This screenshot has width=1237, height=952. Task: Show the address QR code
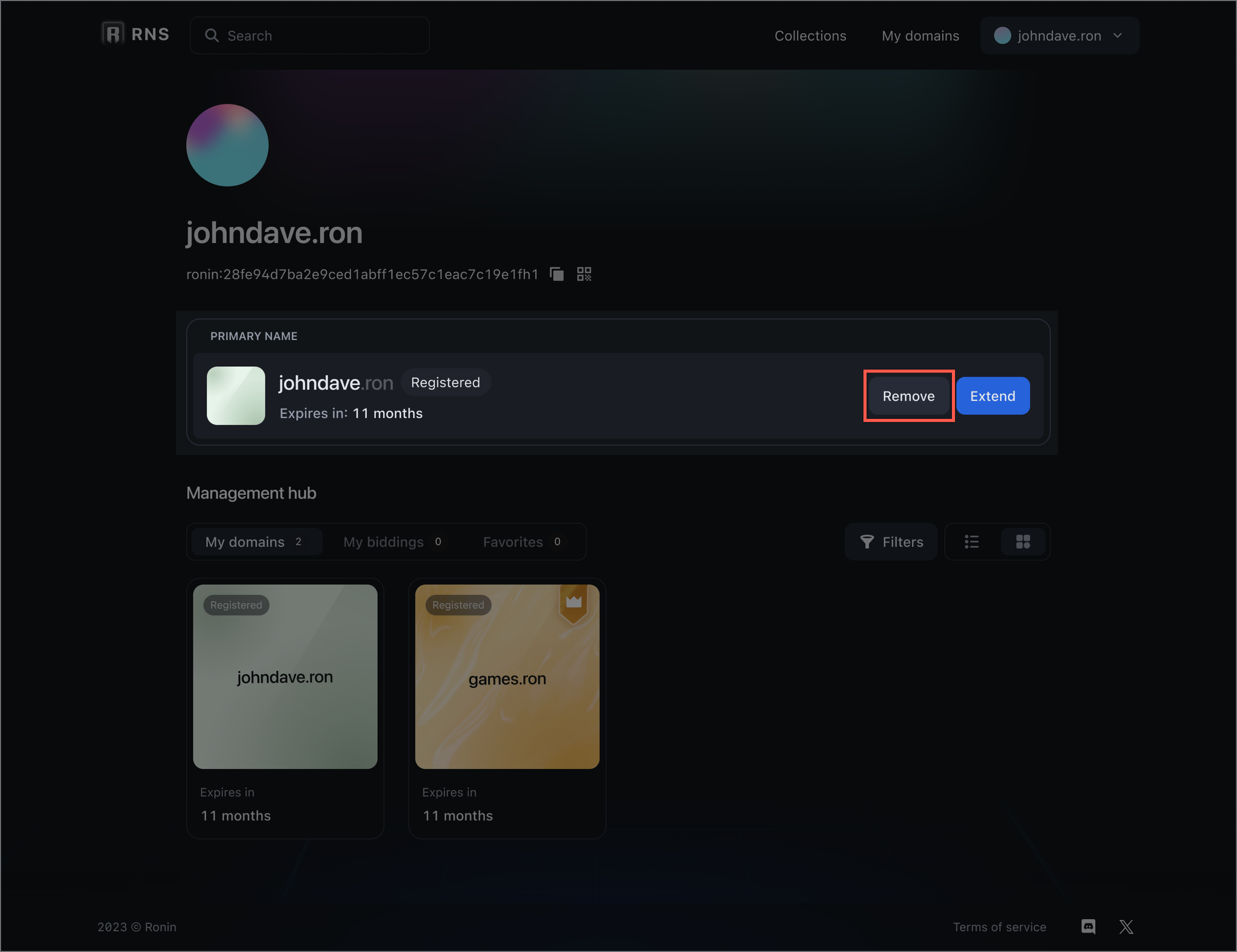click(584, 274)
